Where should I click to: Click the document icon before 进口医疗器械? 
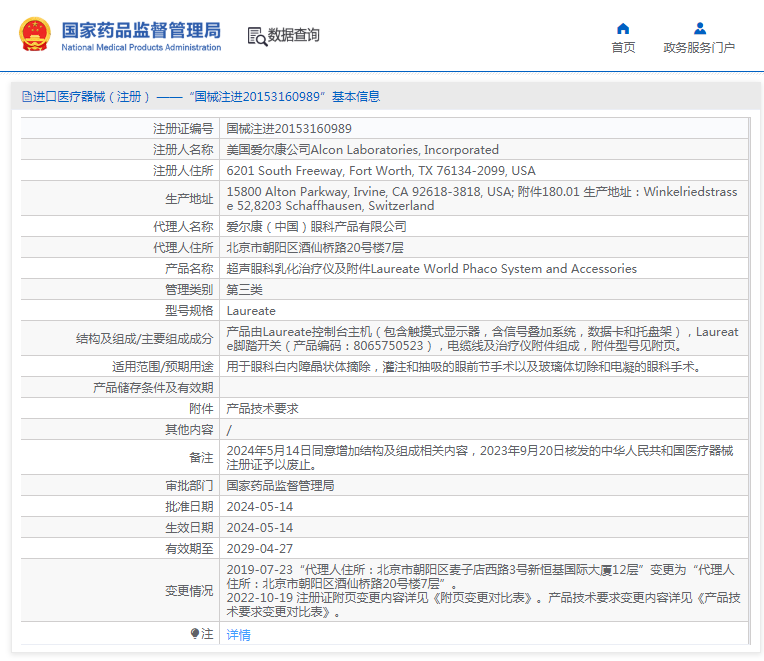click(x=27, y=96)
